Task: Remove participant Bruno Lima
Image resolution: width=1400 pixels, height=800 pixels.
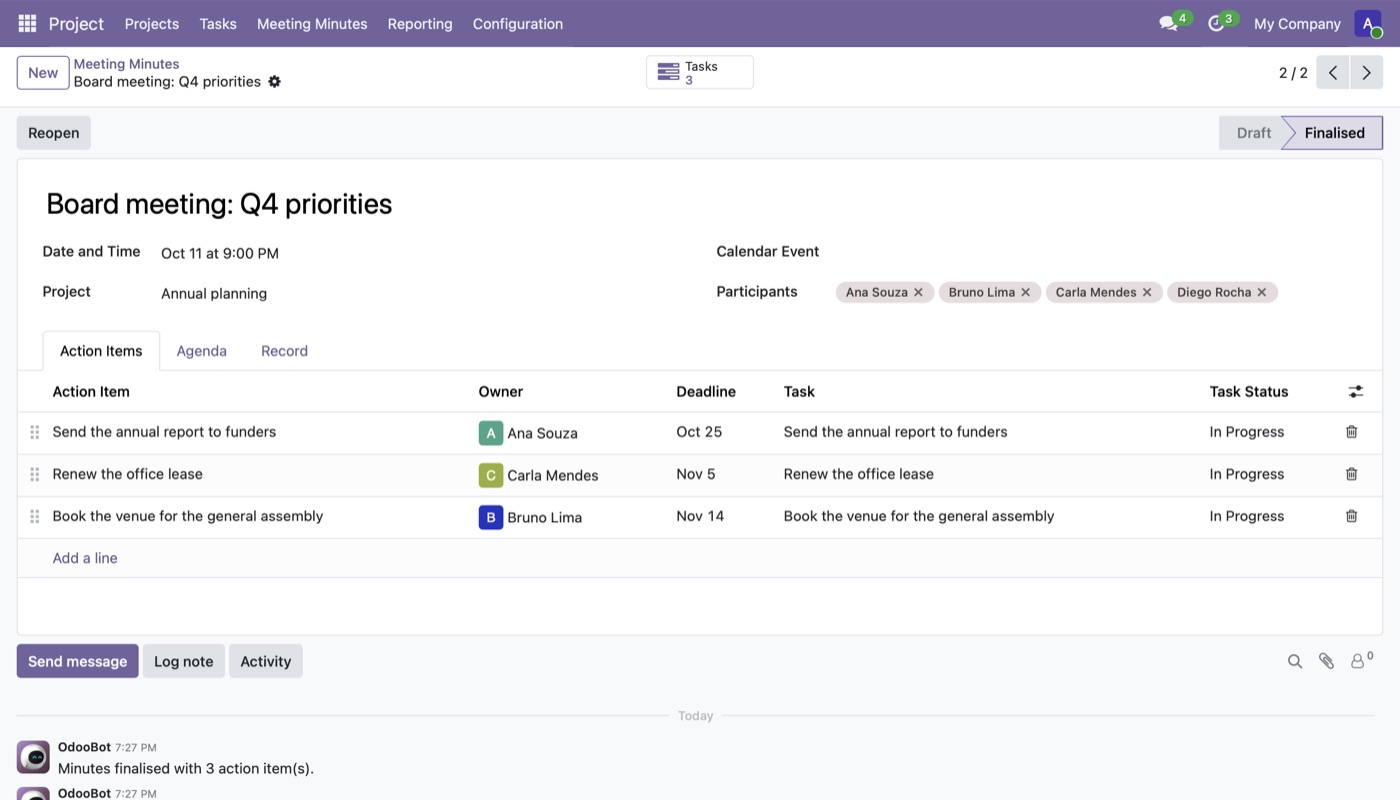Action: pyautogui.click(x=1025, y=292)
